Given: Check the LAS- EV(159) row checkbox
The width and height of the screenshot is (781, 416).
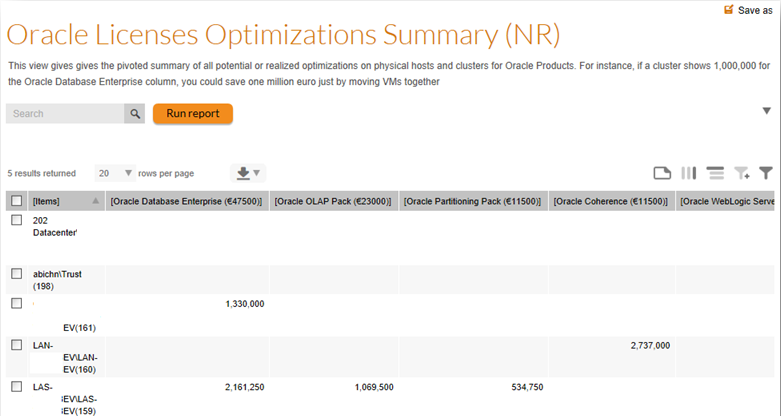Looking at the screenshot, I should (x=16, y=386).
